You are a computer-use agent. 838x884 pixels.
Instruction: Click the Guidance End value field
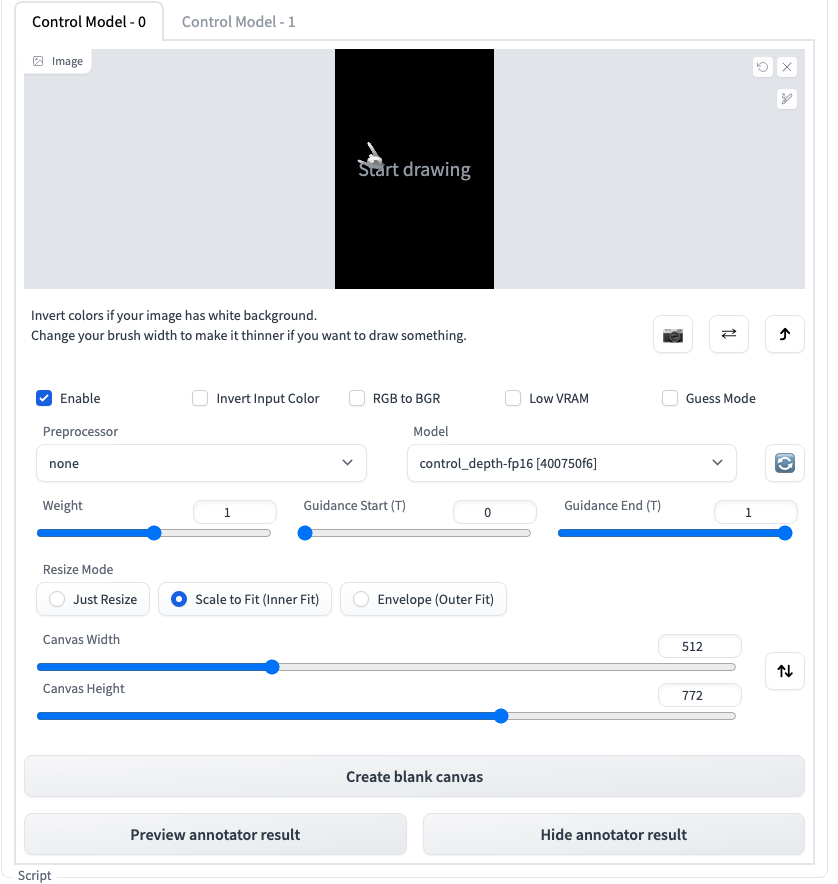[x=756, y=512]
